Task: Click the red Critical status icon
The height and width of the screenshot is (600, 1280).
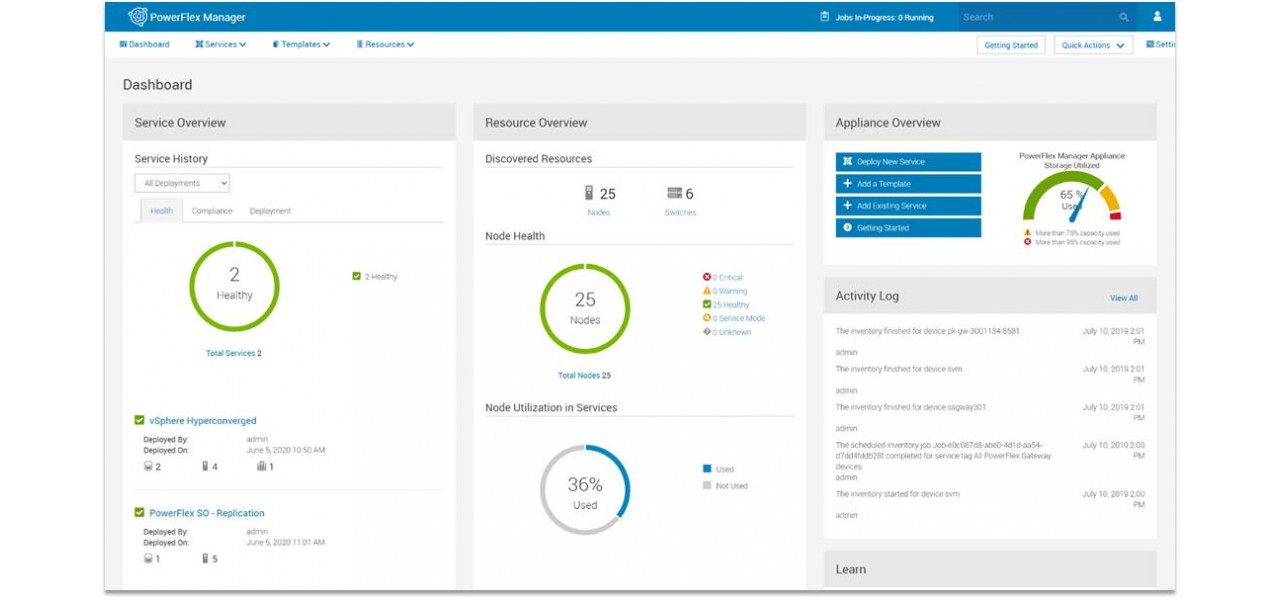Action: pos(707,277)
